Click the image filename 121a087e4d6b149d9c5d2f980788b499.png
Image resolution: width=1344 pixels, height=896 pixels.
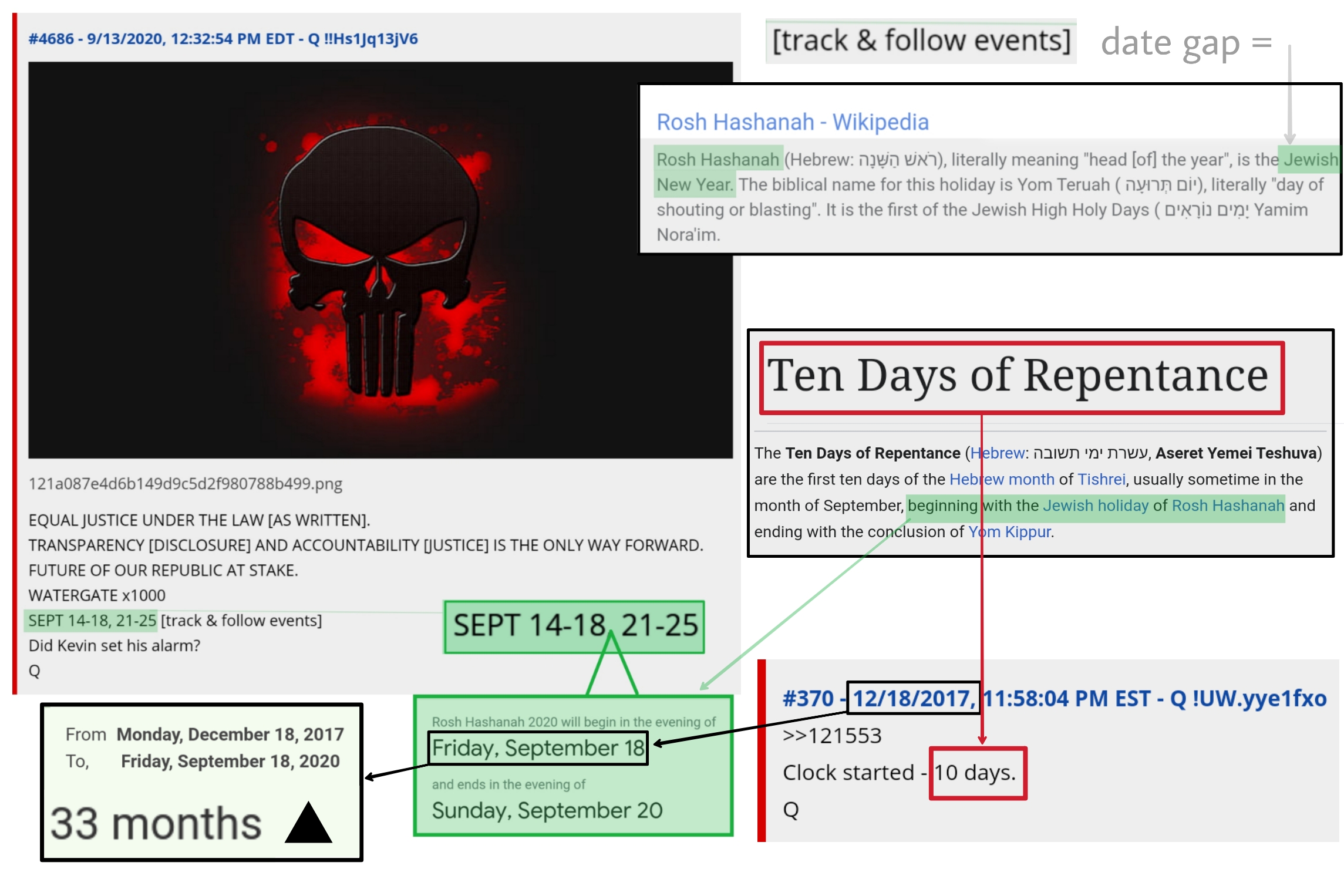[x=186, y=483]
